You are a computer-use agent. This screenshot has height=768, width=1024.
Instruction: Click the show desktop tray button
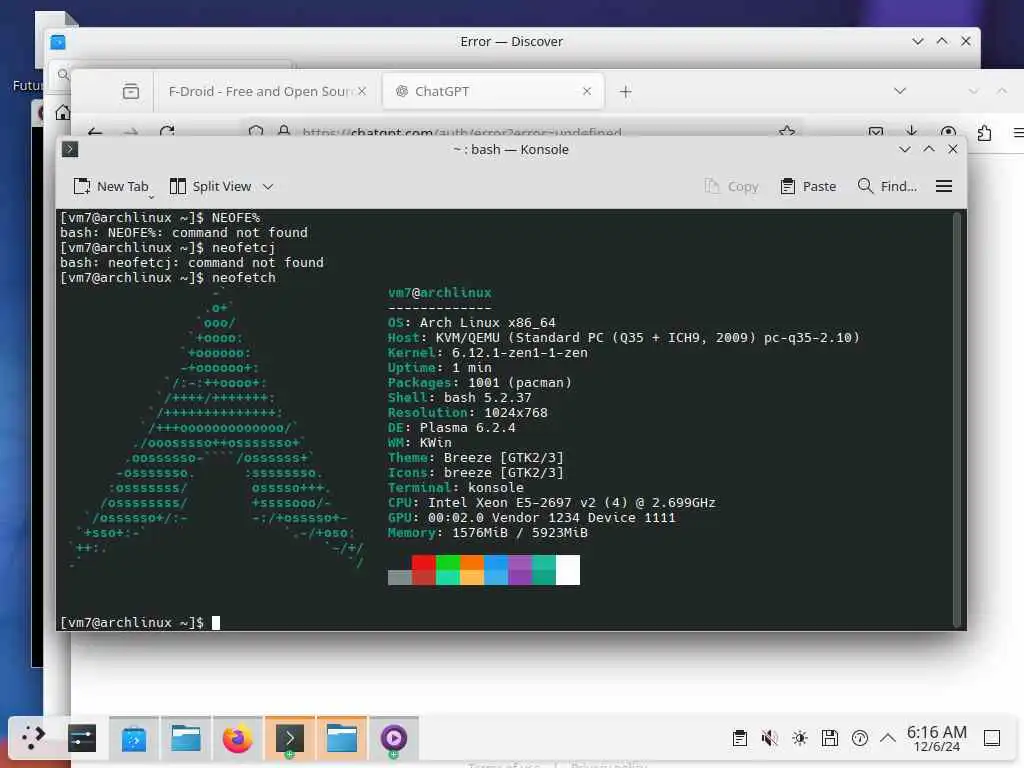point(992,738)
